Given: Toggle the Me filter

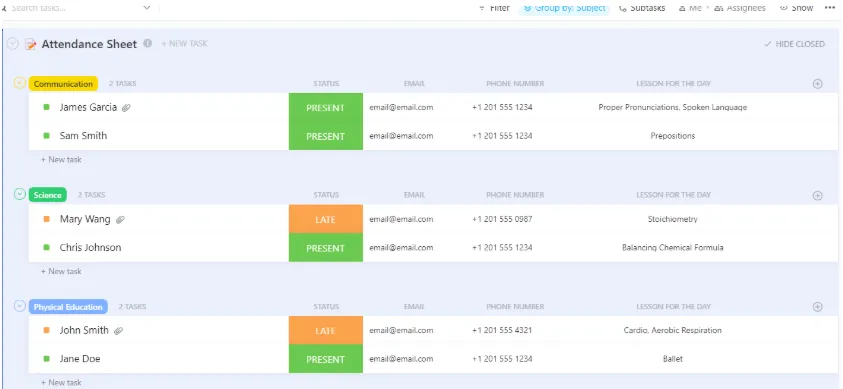Looking at the screenshot, I should point(691,8).
